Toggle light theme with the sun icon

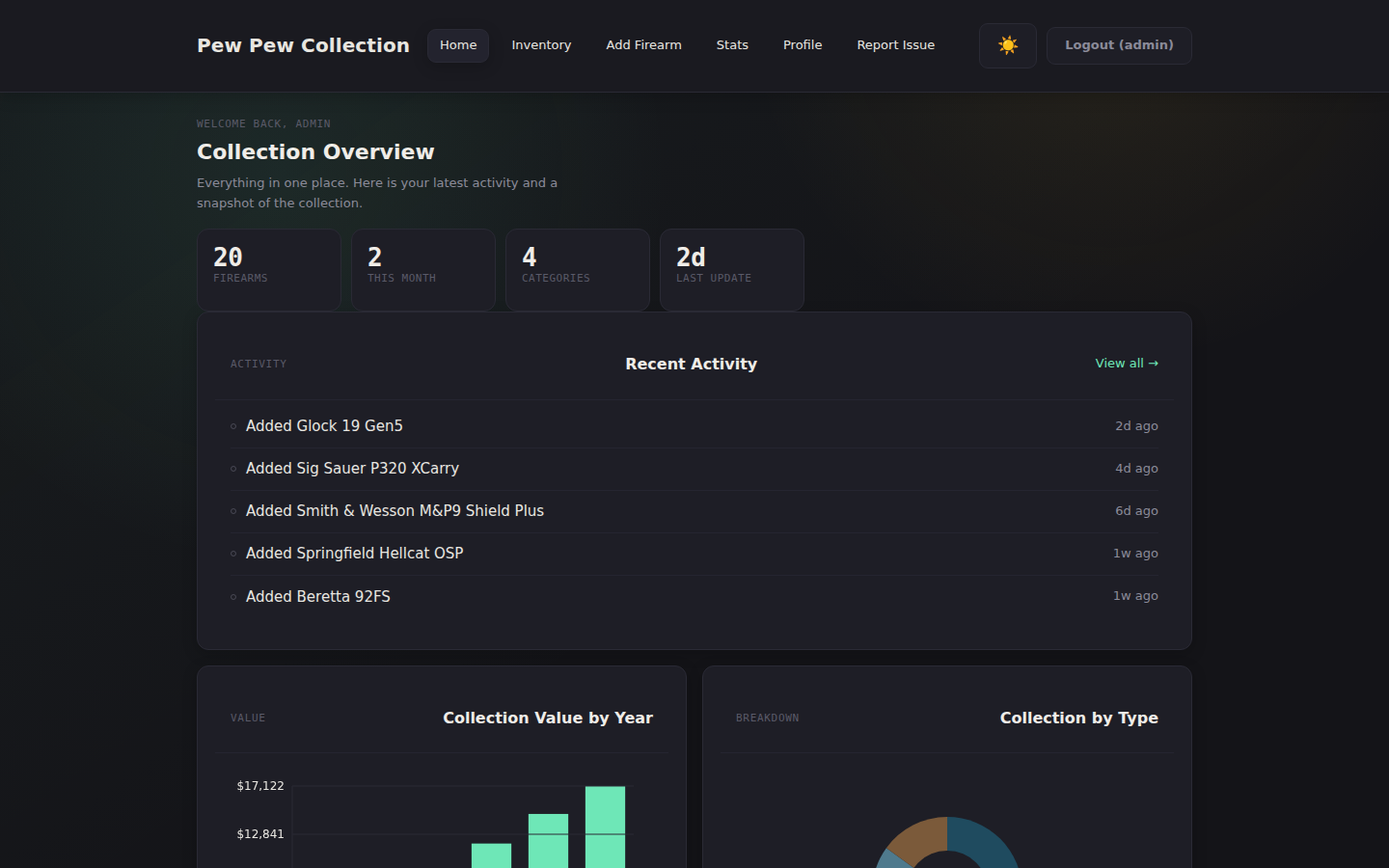1007,45
